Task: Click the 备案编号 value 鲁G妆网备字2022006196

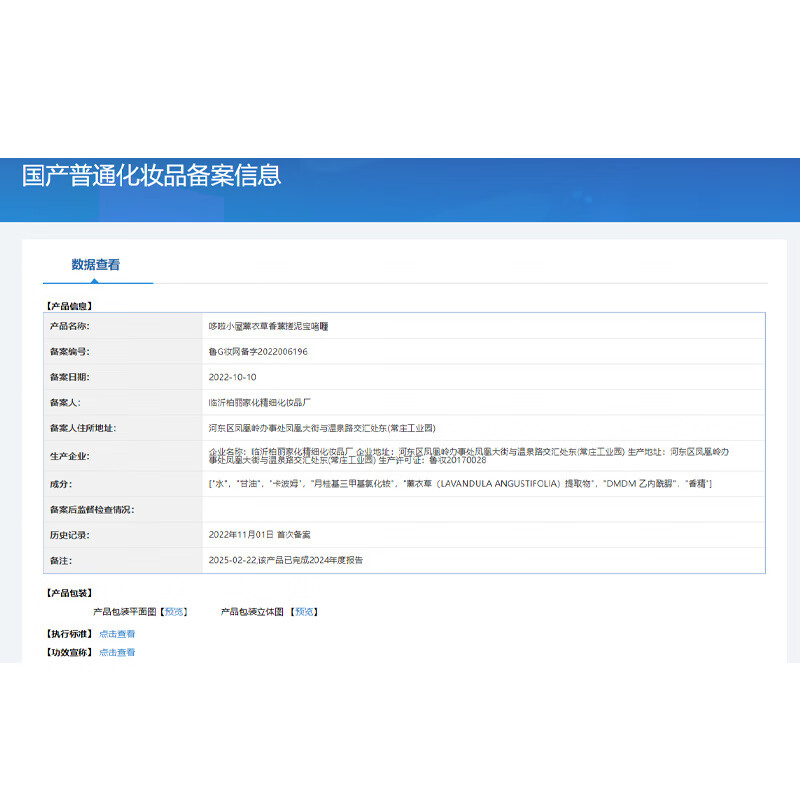Action: coord(257,352)
